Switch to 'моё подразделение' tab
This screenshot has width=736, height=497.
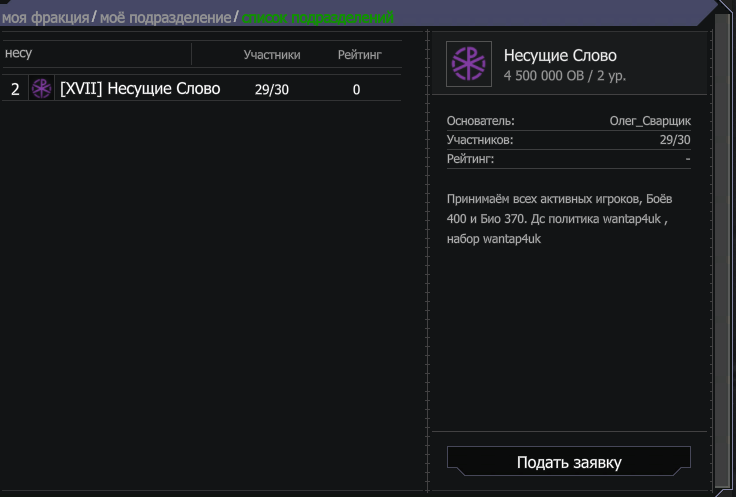(165, 18)
